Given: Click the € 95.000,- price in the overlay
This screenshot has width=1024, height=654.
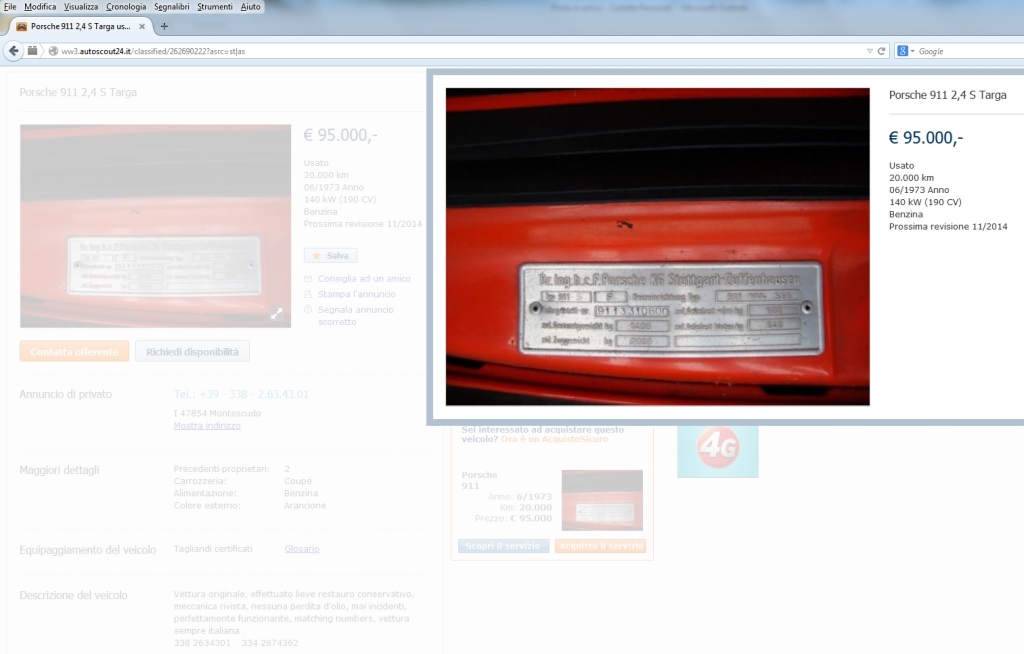Looking at the screenshot, I should [926, 137].
